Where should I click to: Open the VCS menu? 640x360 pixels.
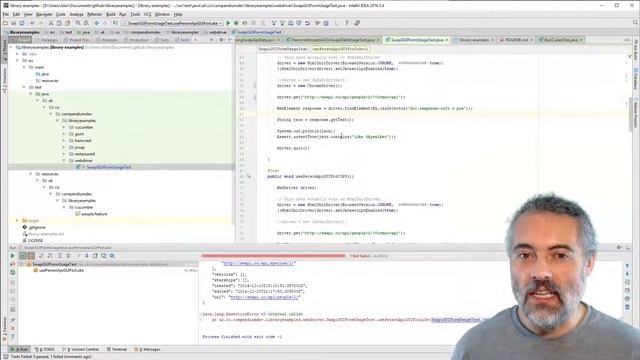coord(147,14)
